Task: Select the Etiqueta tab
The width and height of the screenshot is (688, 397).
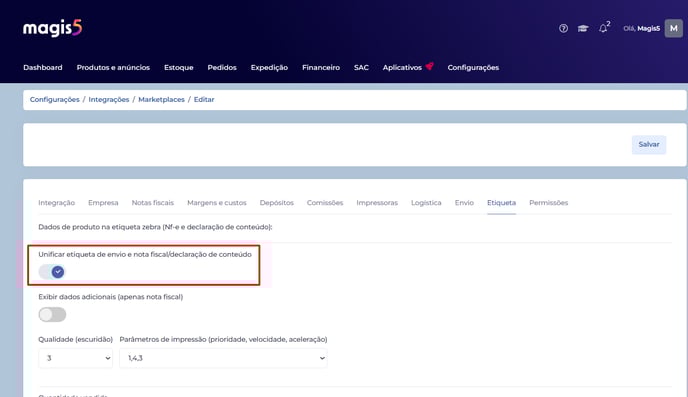Action: click(x=502, y=203)
